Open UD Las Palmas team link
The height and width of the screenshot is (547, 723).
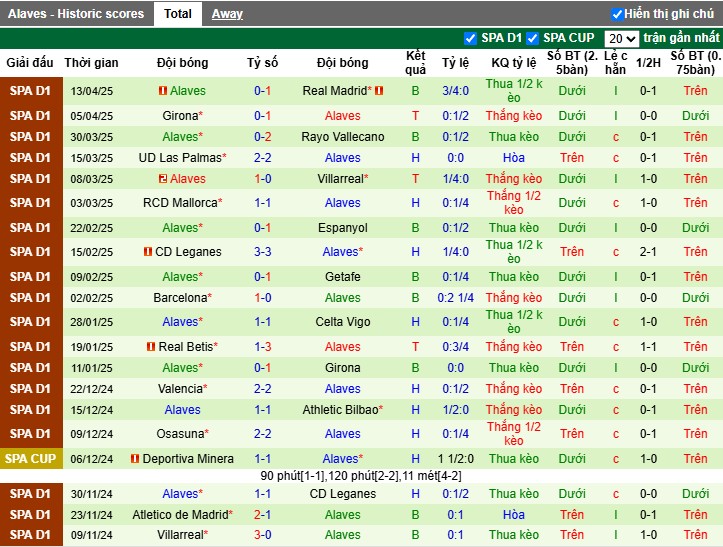[182, 158]
